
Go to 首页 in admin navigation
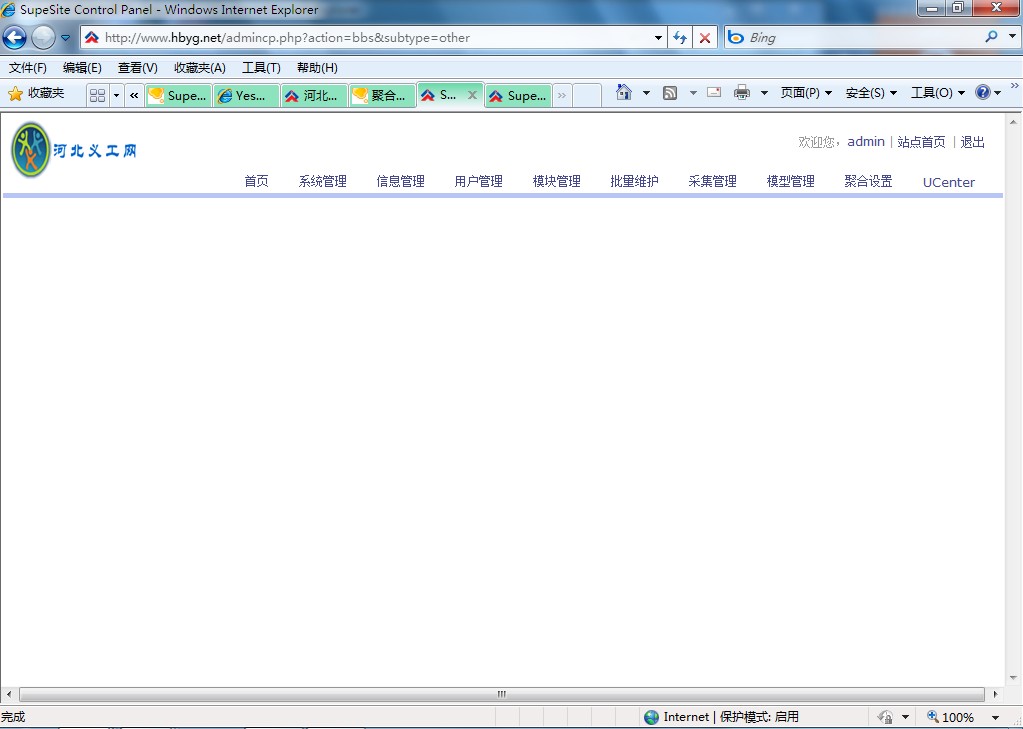[x=256, y=181]
